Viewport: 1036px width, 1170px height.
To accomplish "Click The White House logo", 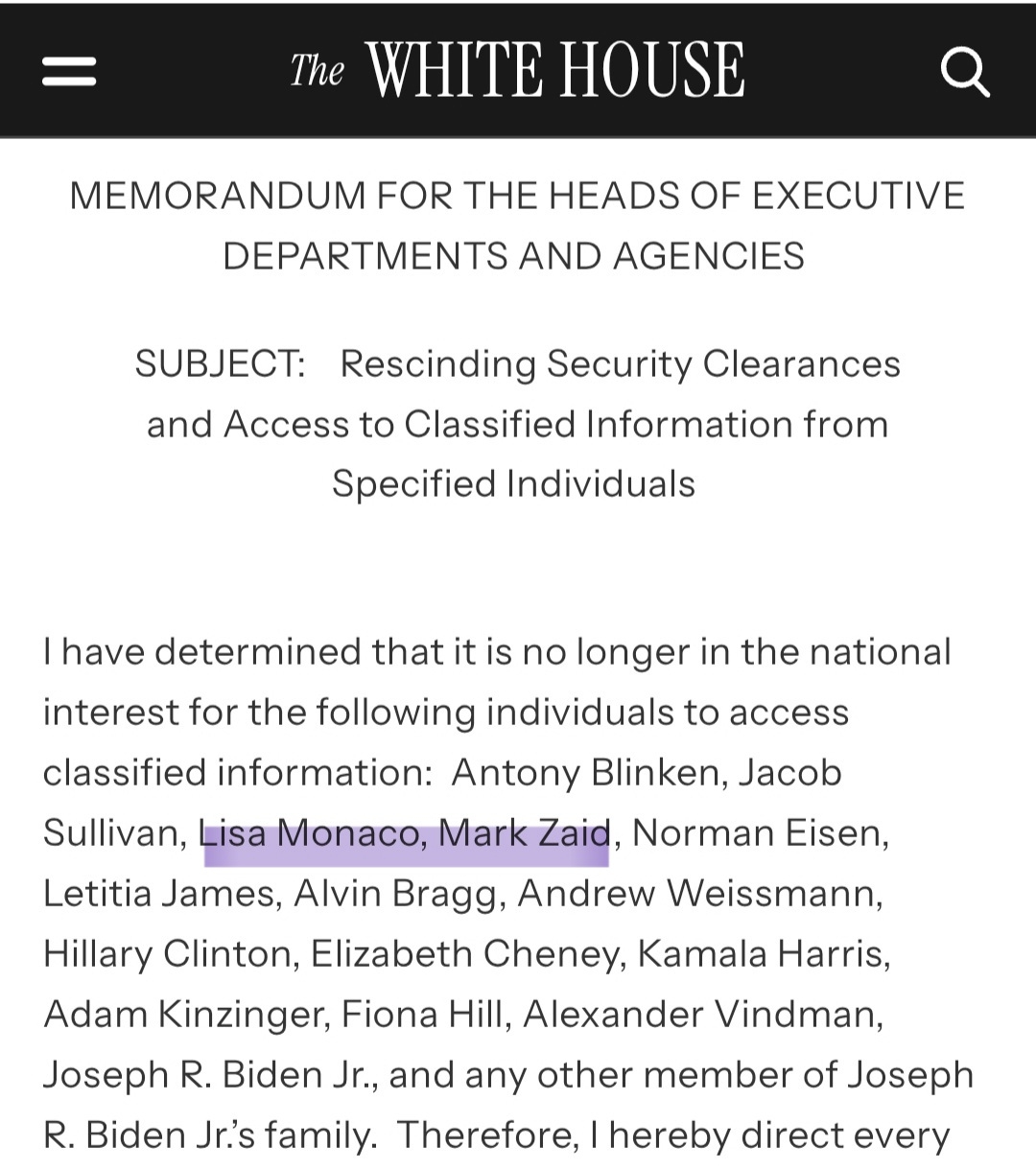I will pos(517,70).
